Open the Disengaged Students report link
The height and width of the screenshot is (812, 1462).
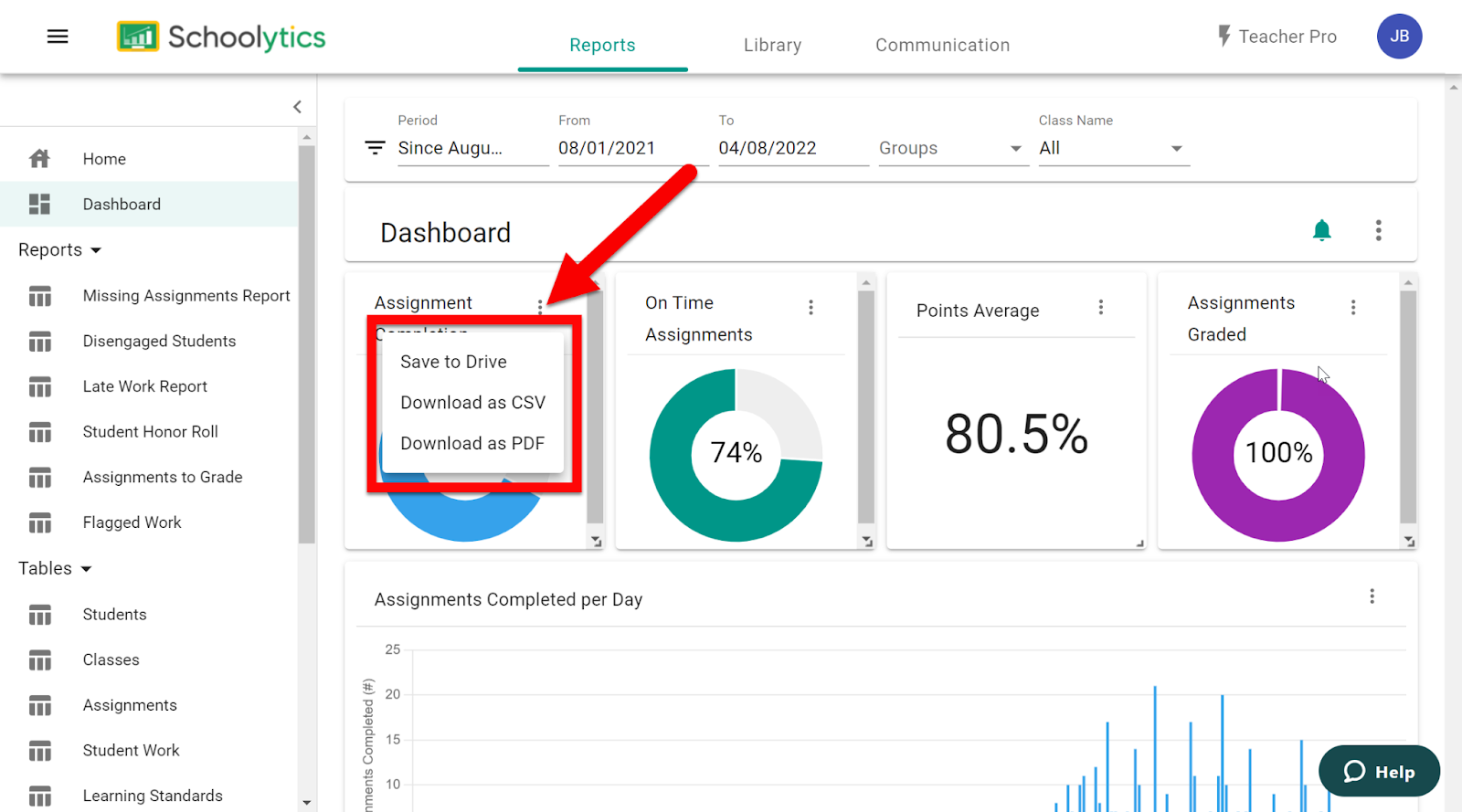click(x=159, y=342)
